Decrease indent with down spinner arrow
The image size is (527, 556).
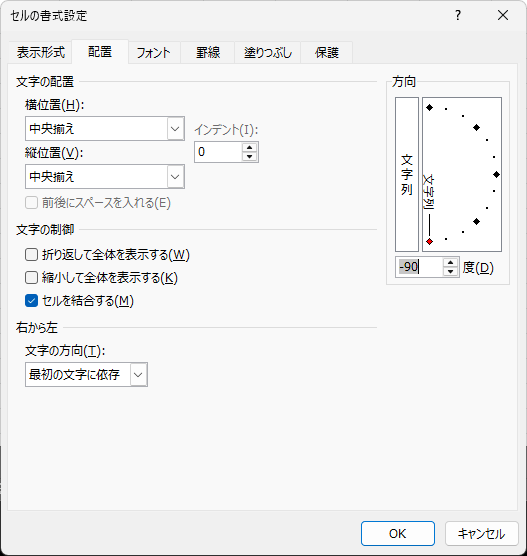click(250, 156)
